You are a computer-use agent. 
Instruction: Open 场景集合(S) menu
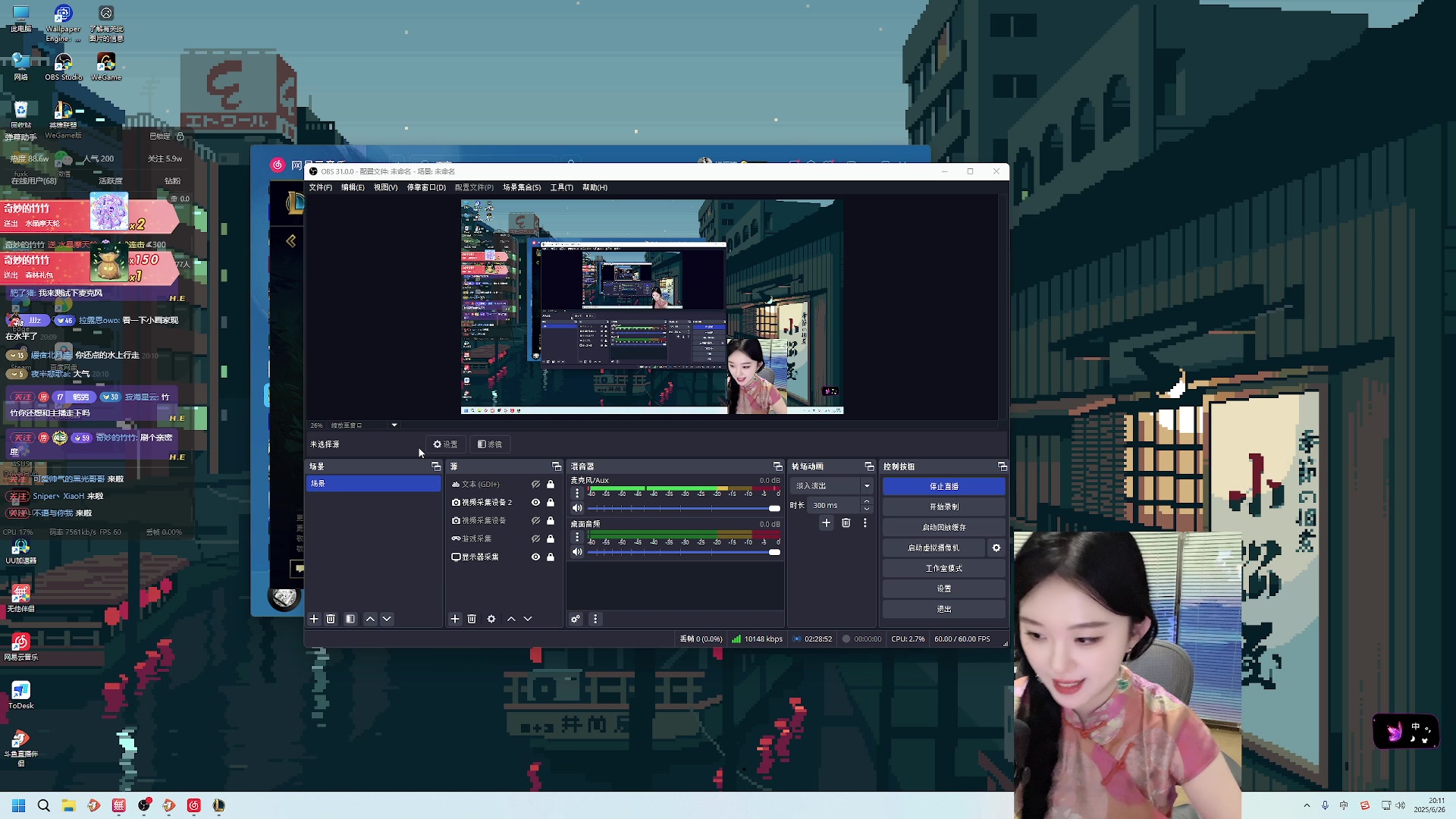point(522,187)
